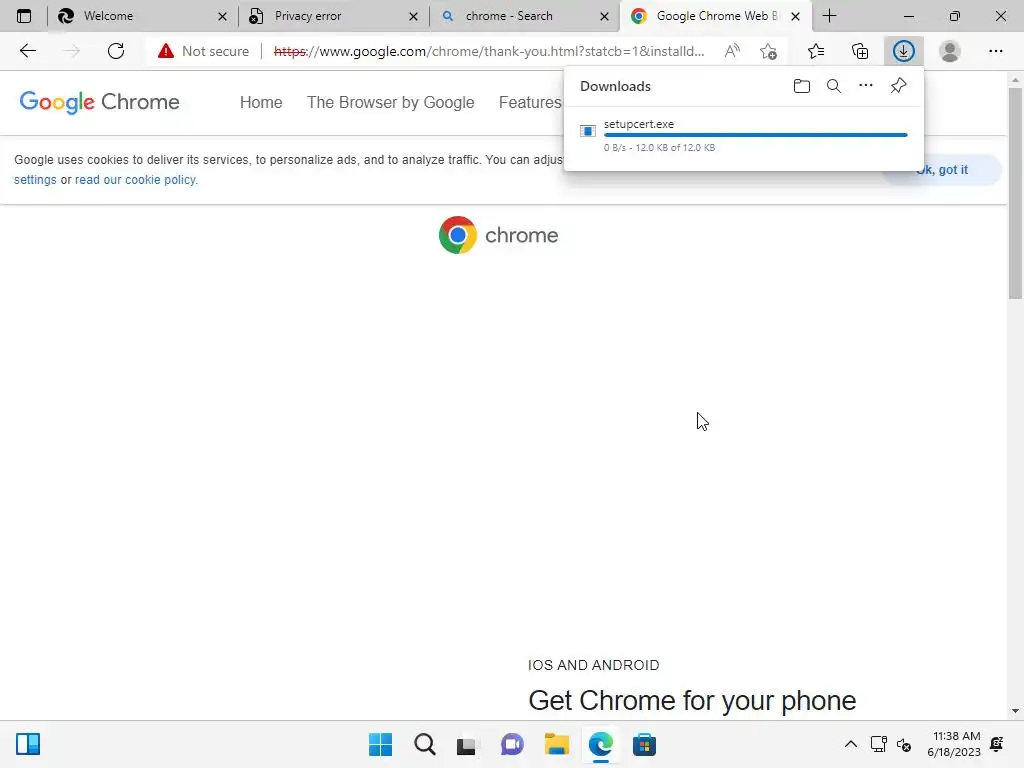This screenshot has width=1024, height=768.
Task: Click the muted volume tray icon
Action: (904, 744)
